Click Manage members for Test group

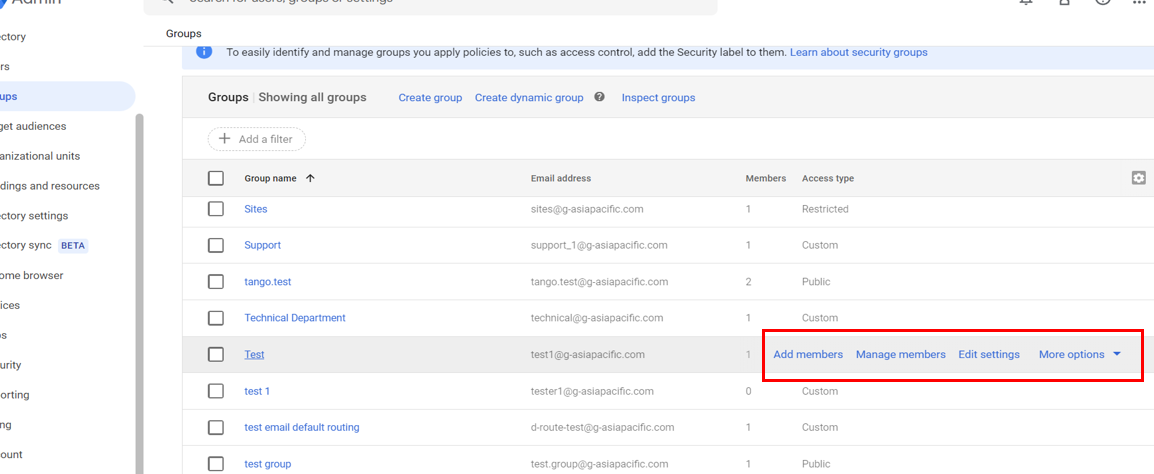pyautogui.click(x=901, y=354)
